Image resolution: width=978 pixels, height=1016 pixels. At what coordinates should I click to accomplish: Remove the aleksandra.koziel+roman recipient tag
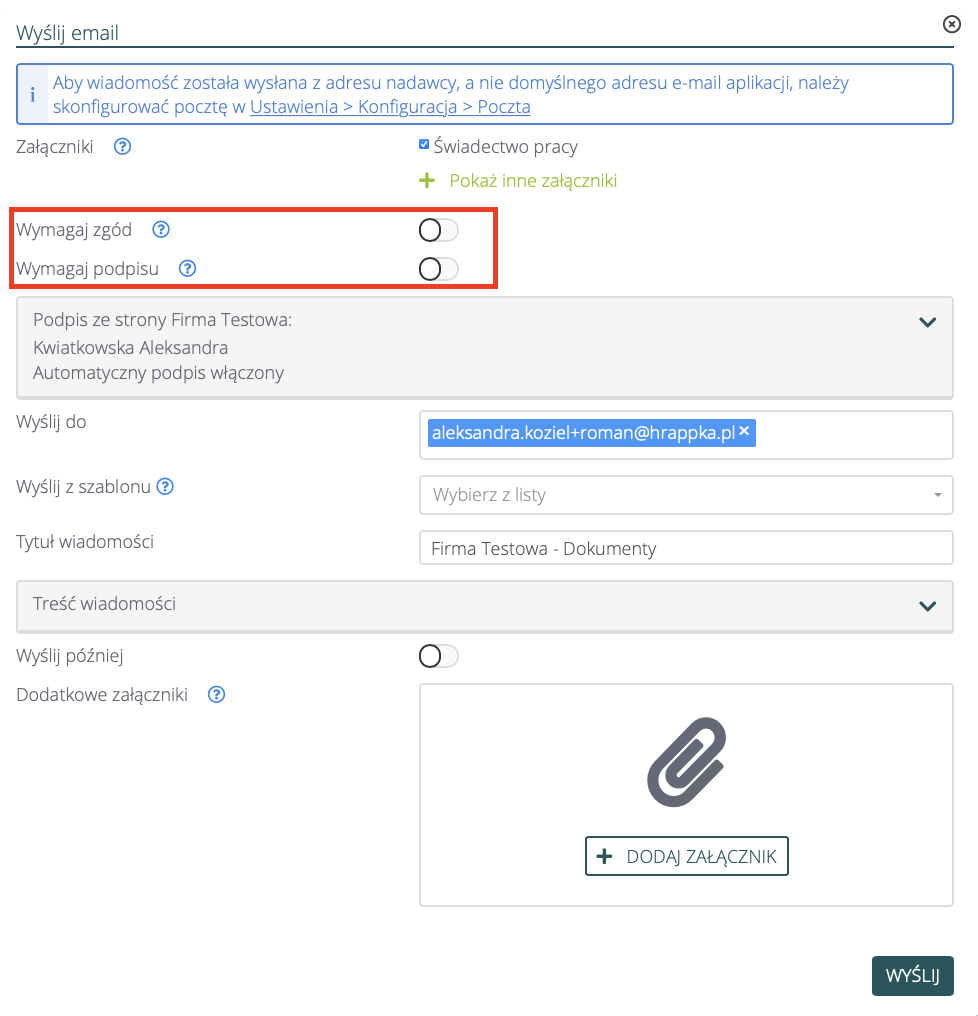(x=744, y=431)
